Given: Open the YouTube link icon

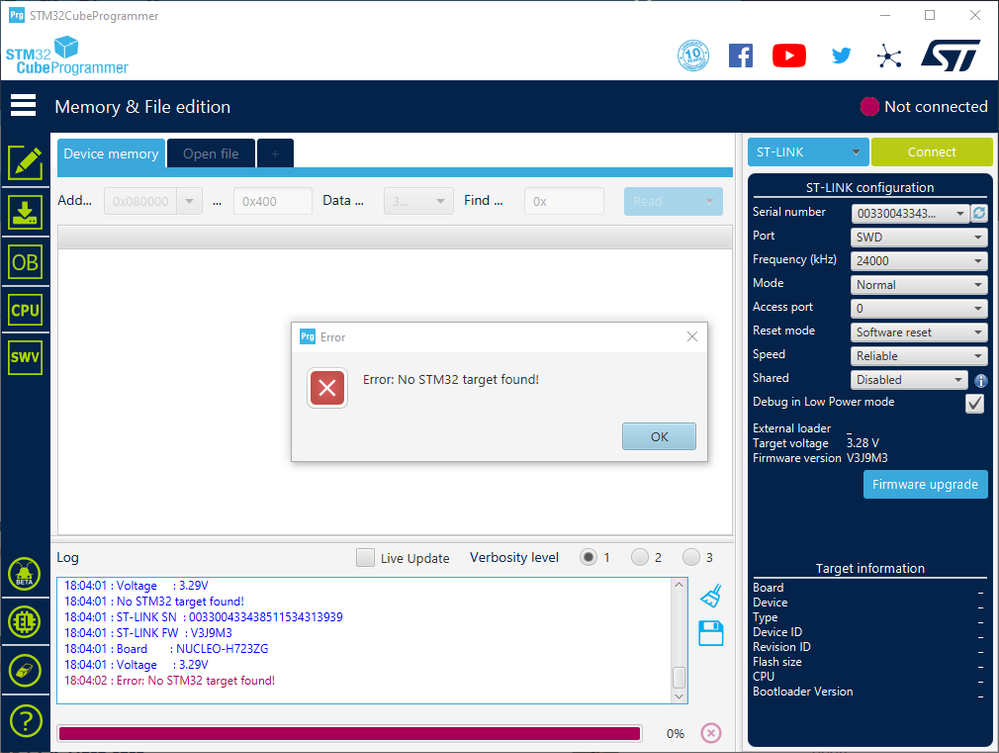Looking at the screenshot, I should [789, 56].
